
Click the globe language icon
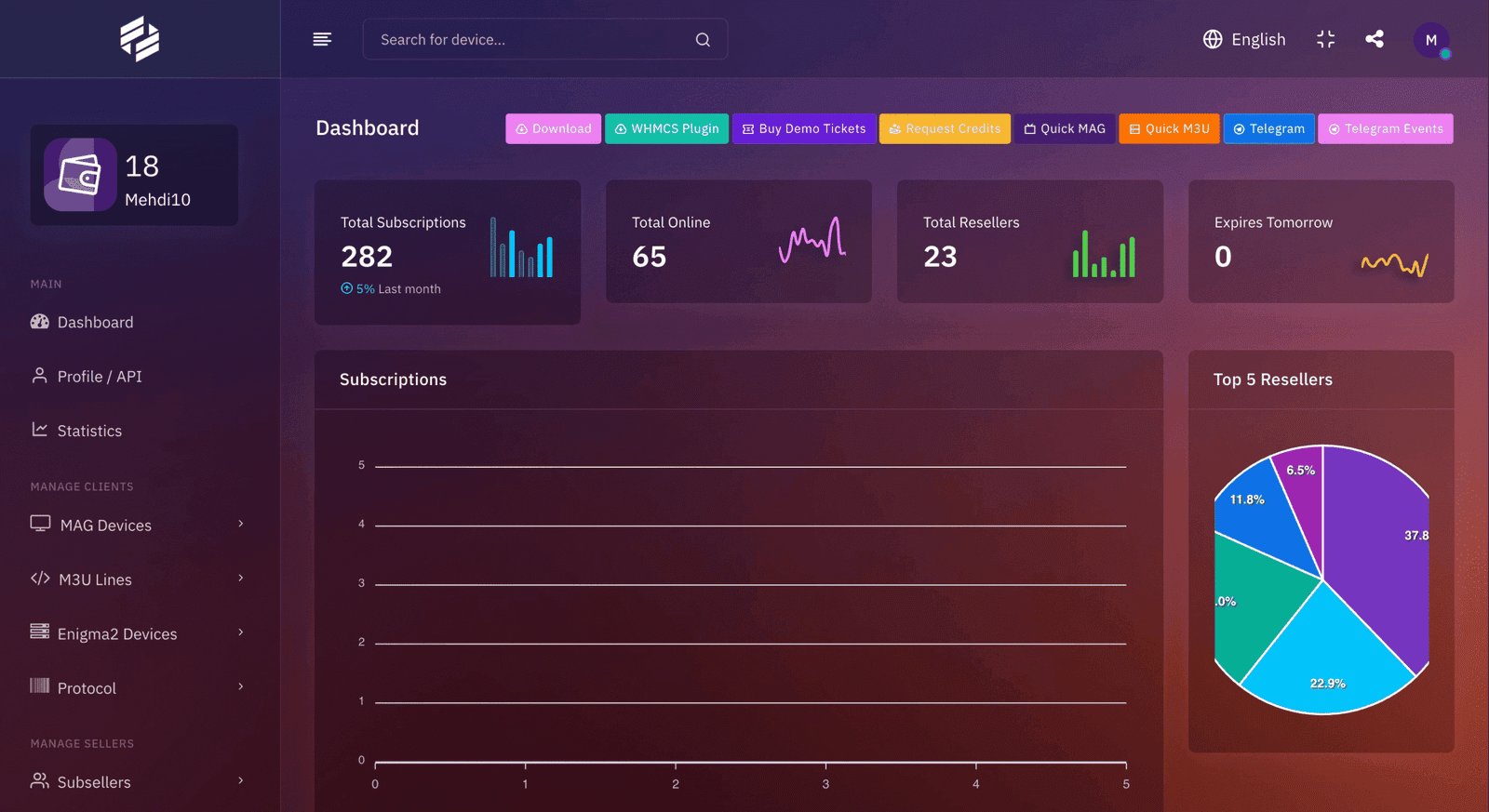tap(1213, 39)
